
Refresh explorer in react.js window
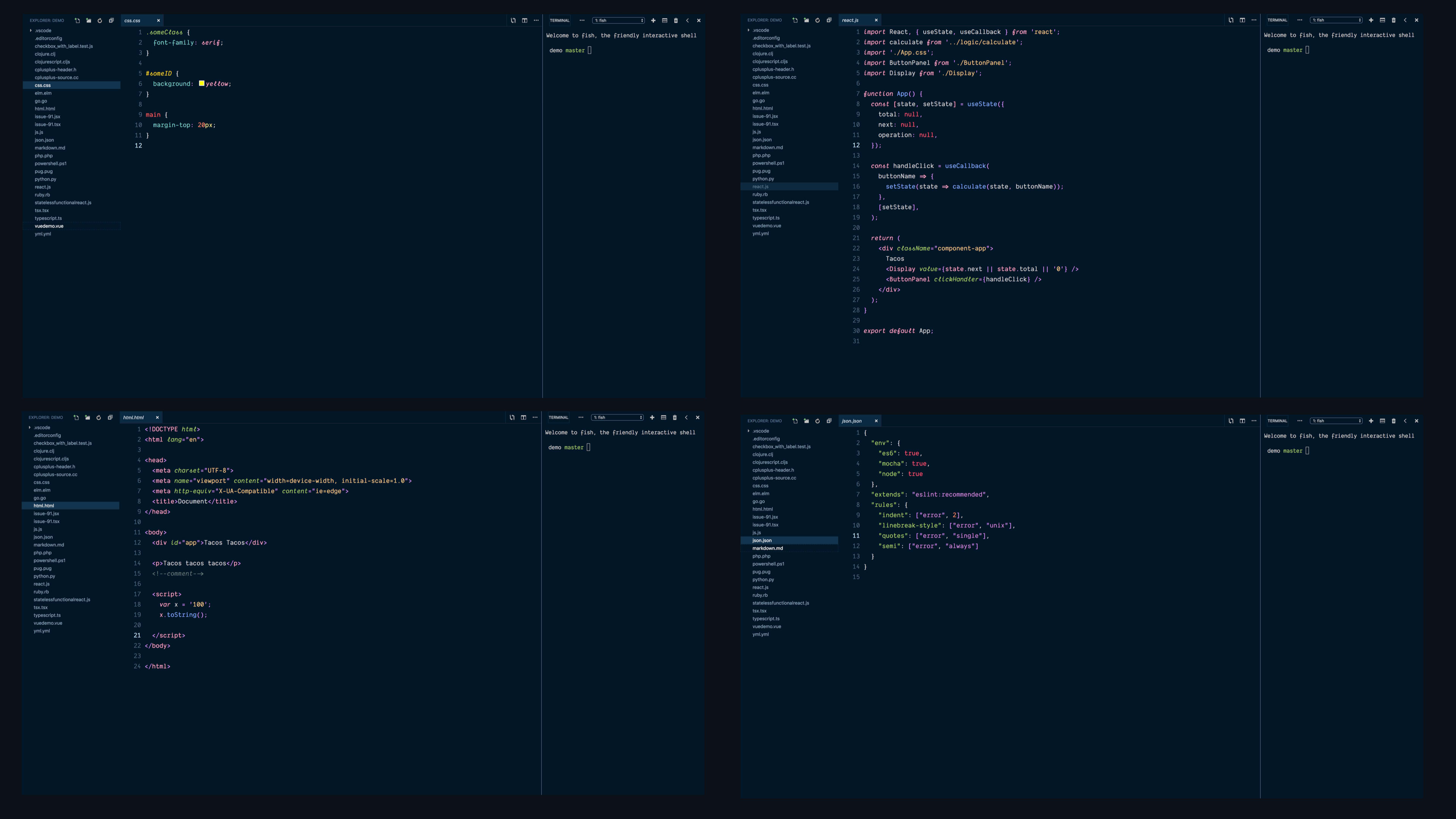point(817,20)
